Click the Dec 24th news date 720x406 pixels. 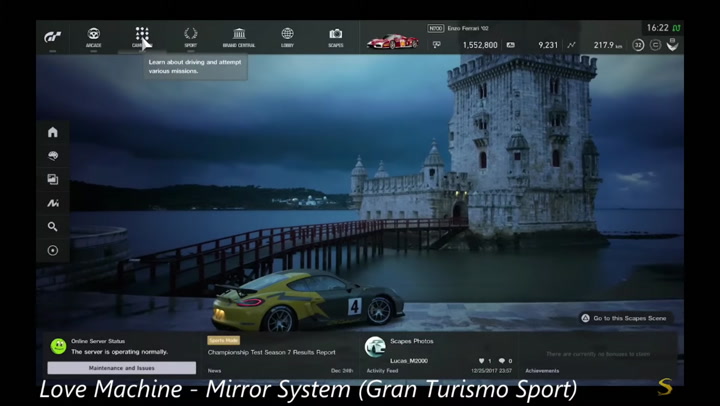342,371
